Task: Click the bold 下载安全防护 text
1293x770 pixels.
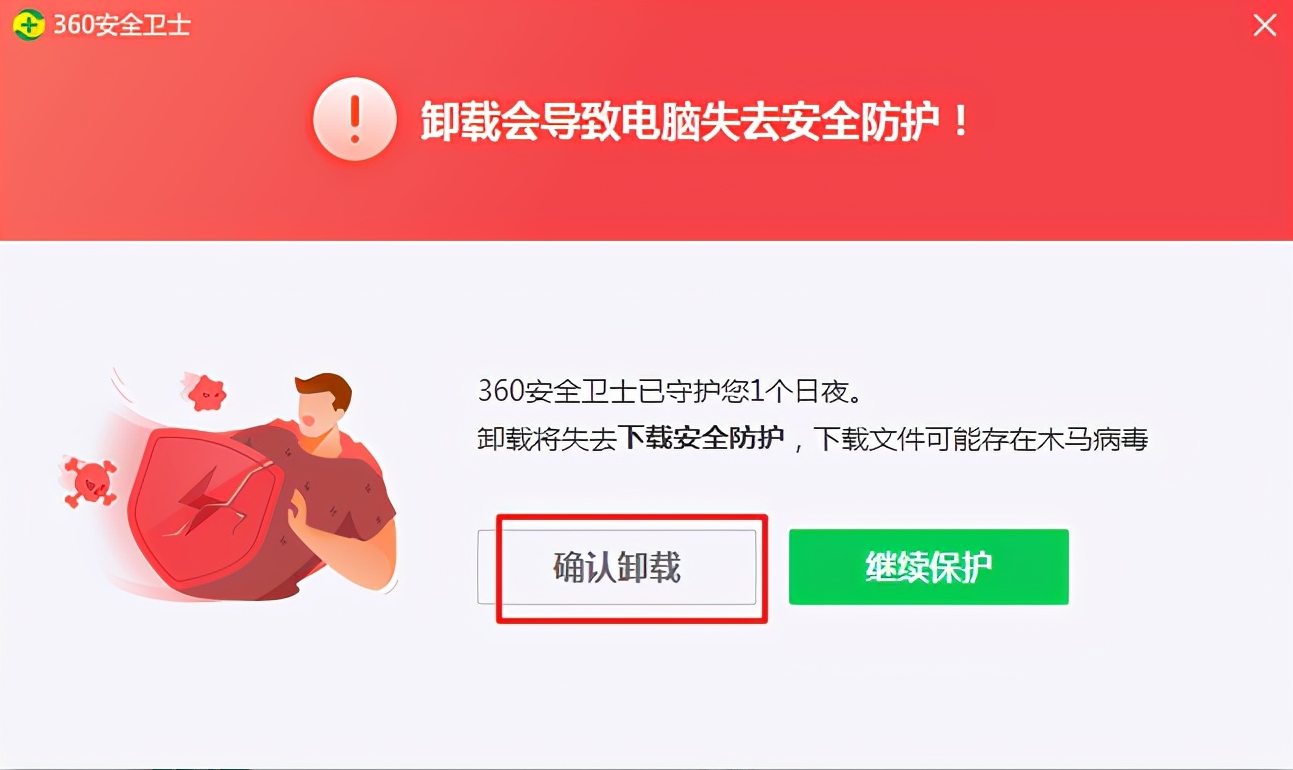Action: 700,437
